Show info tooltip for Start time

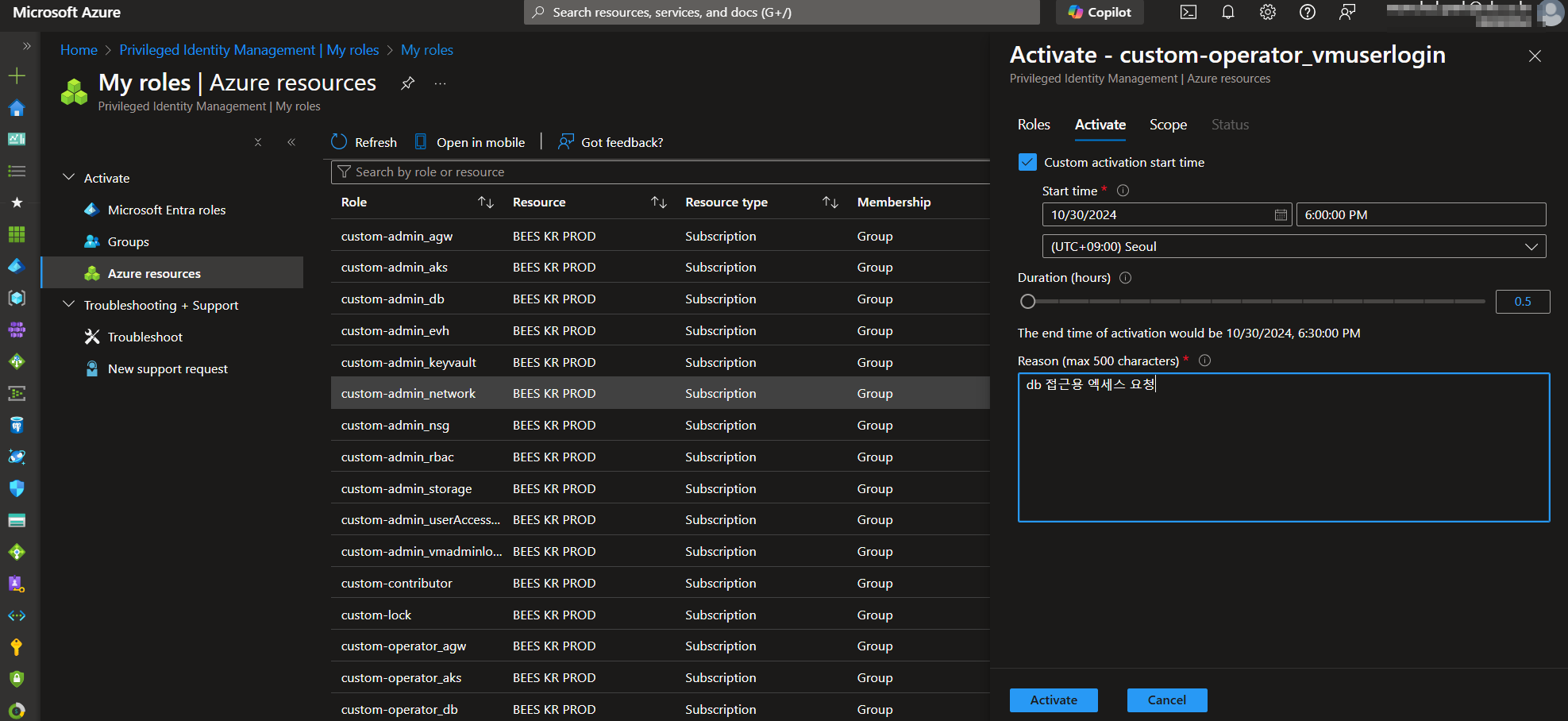(1123, 191)
